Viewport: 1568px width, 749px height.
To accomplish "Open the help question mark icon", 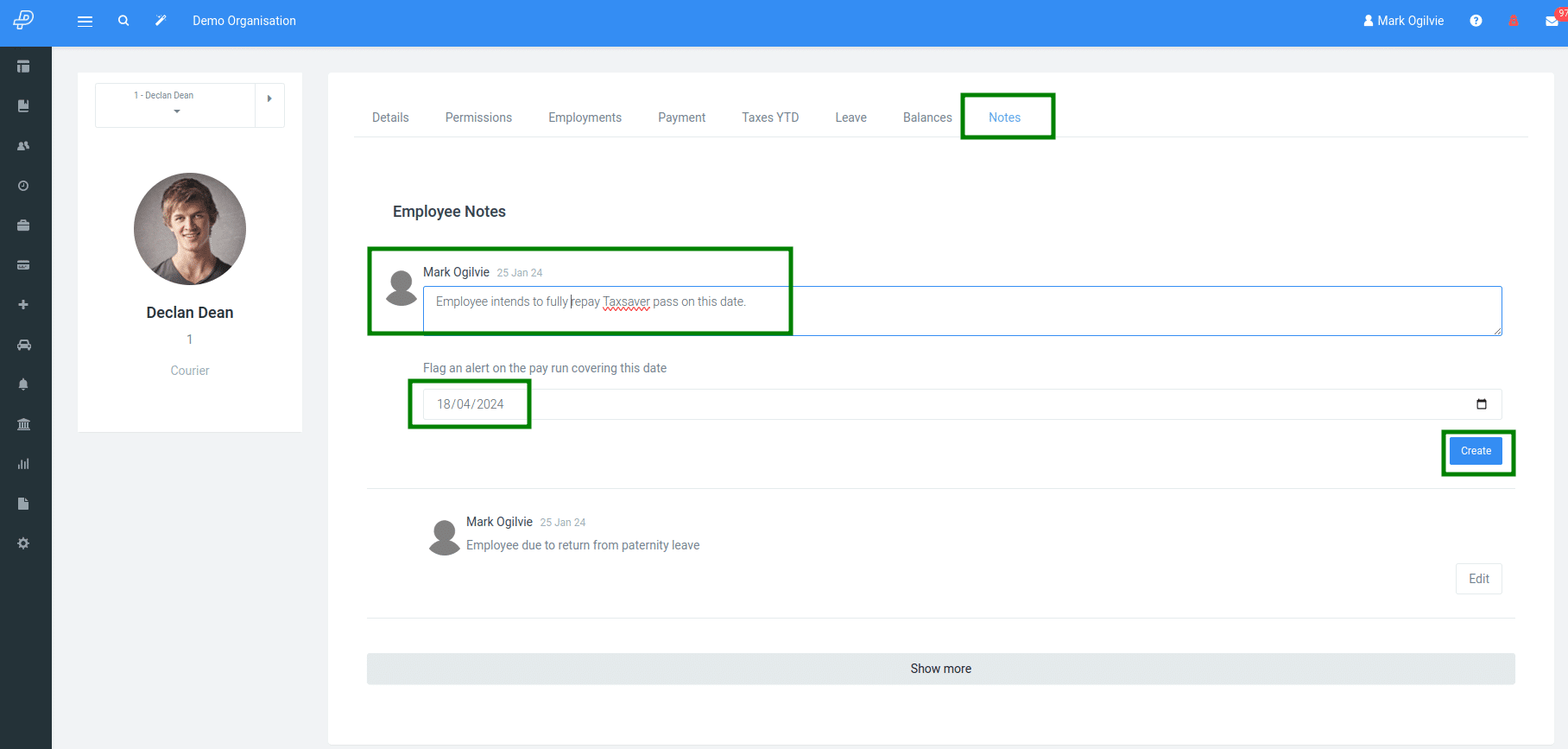I will [1476, 21].
